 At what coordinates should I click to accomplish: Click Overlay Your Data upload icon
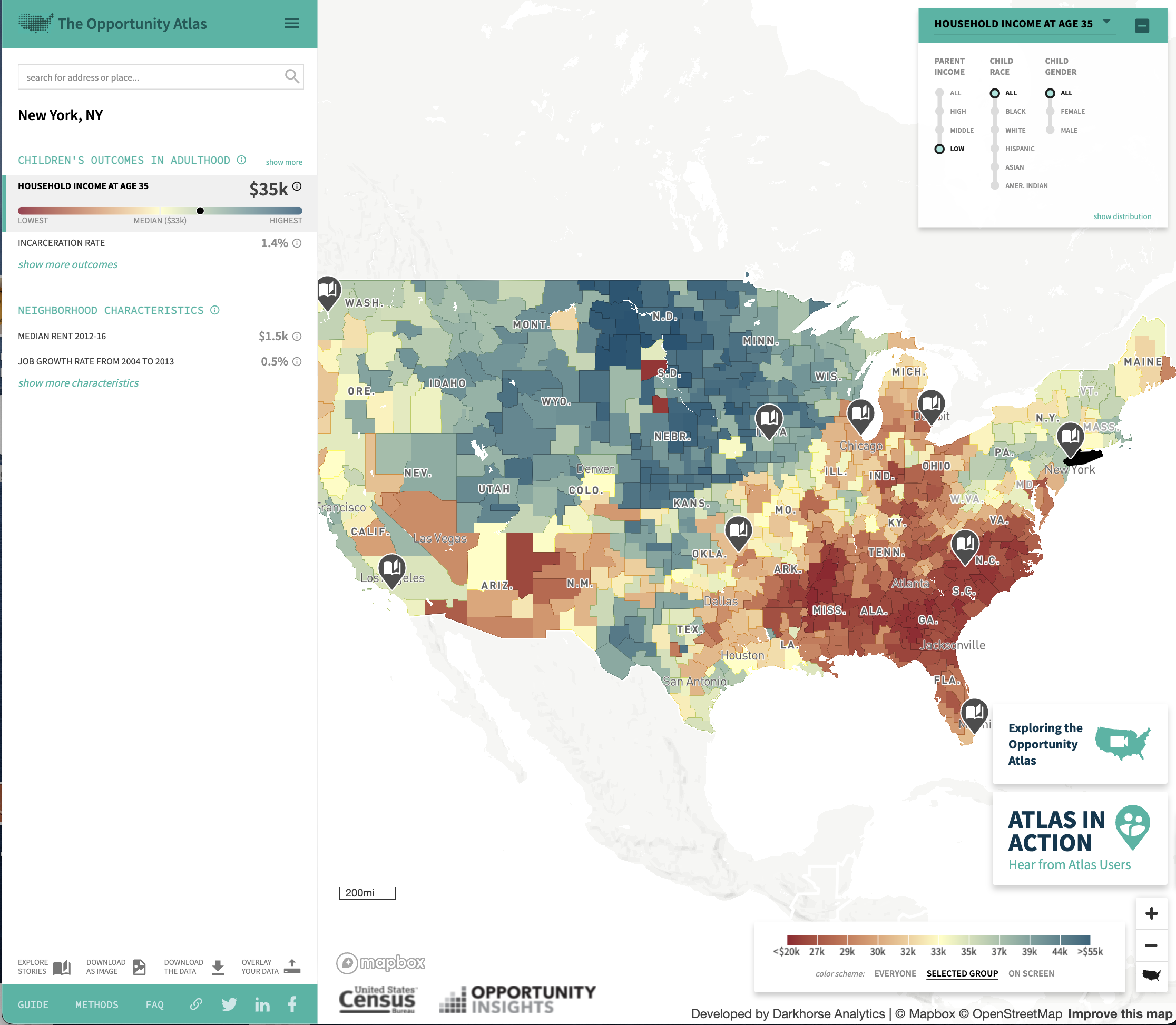pos(292,966)
